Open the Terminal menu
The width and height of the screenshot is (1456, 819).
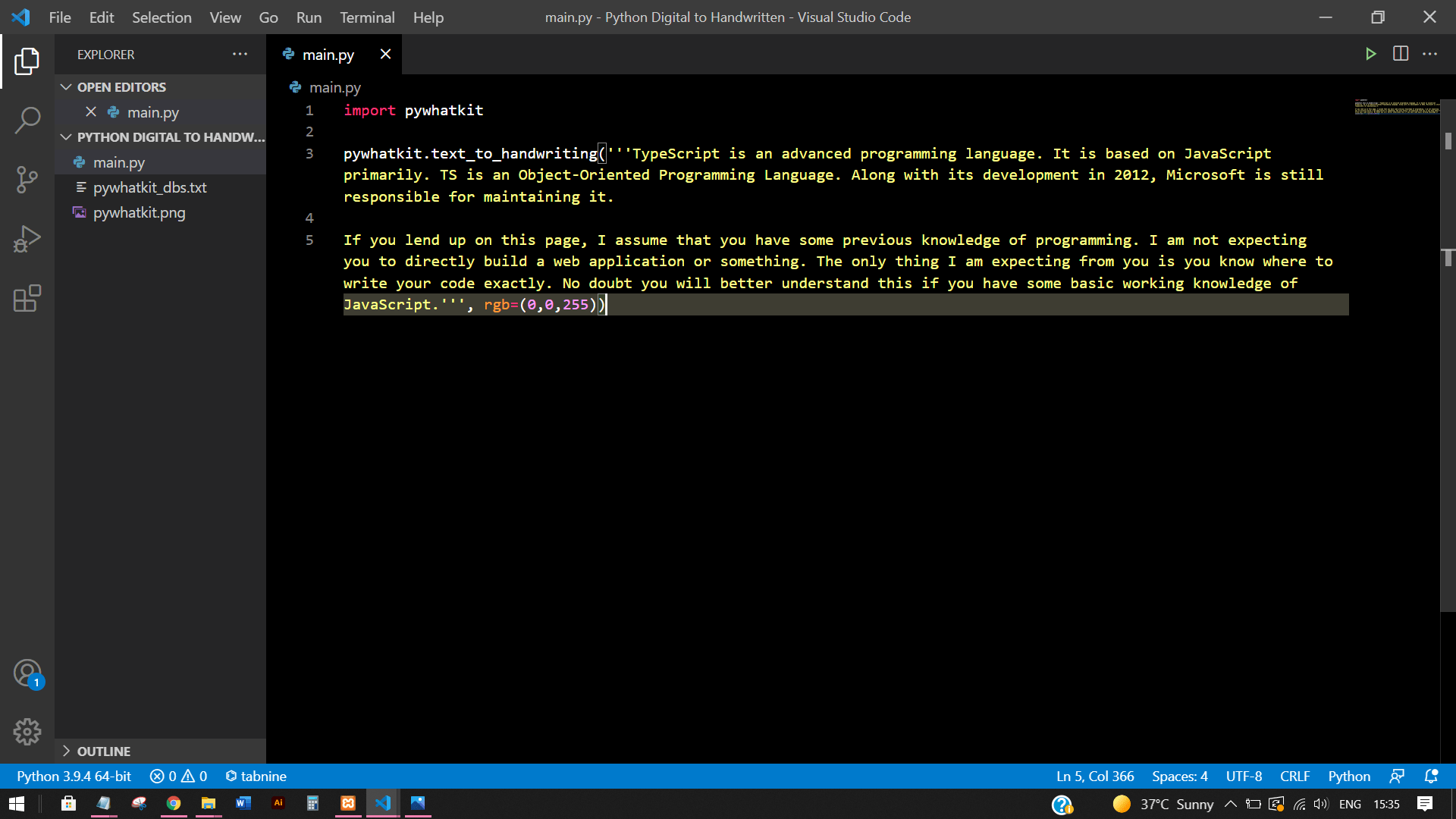coord(367,17)
